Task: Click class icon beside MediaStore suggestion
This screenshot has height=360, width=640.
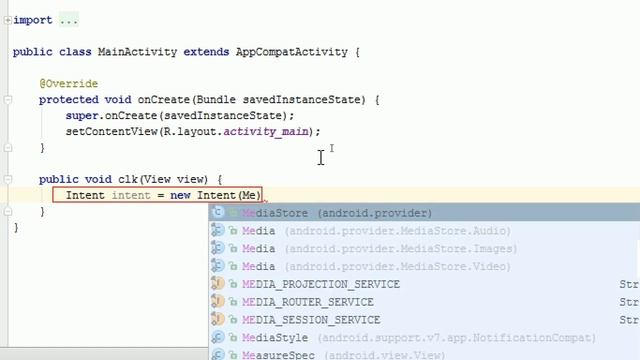Action: (218, 213)
